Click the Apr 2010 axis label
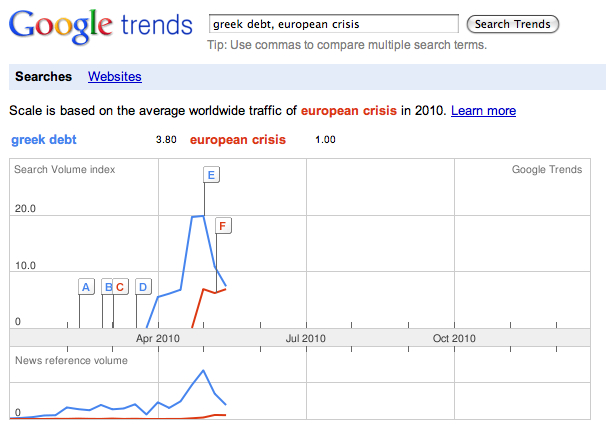The height and width of the screenshot is (431, 606). pos(157,339)
